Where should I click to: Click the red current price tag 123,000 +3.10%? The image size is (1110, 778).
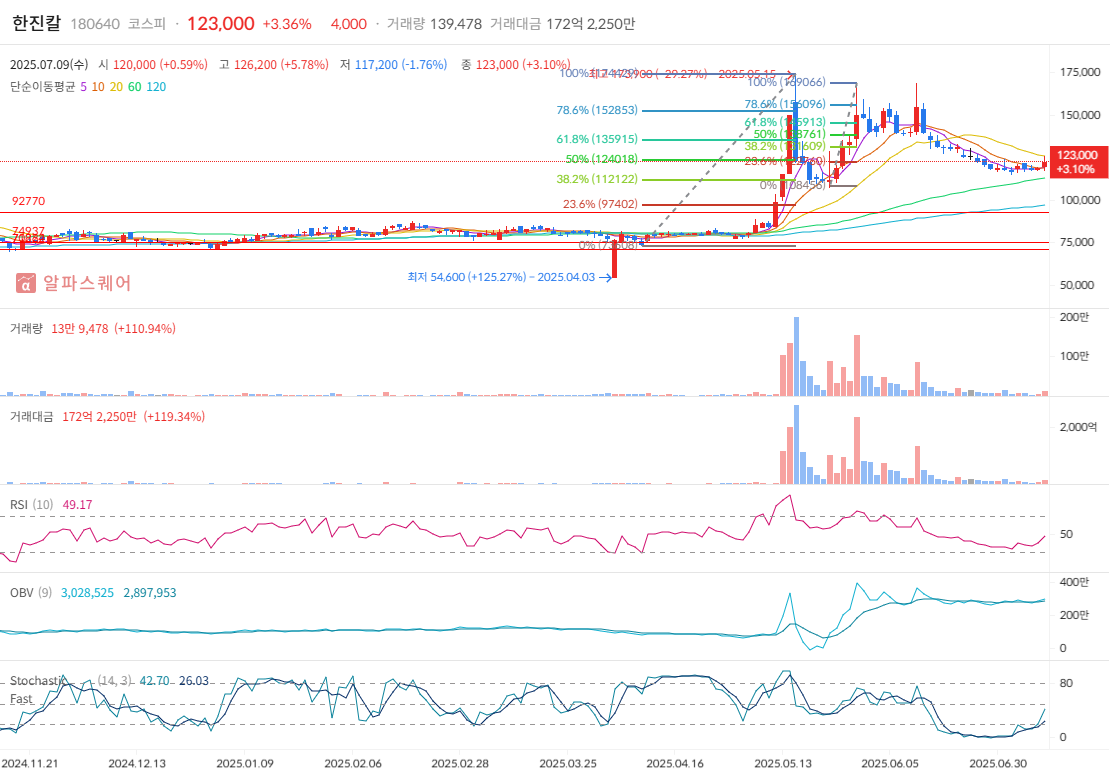pos(1077,162)
